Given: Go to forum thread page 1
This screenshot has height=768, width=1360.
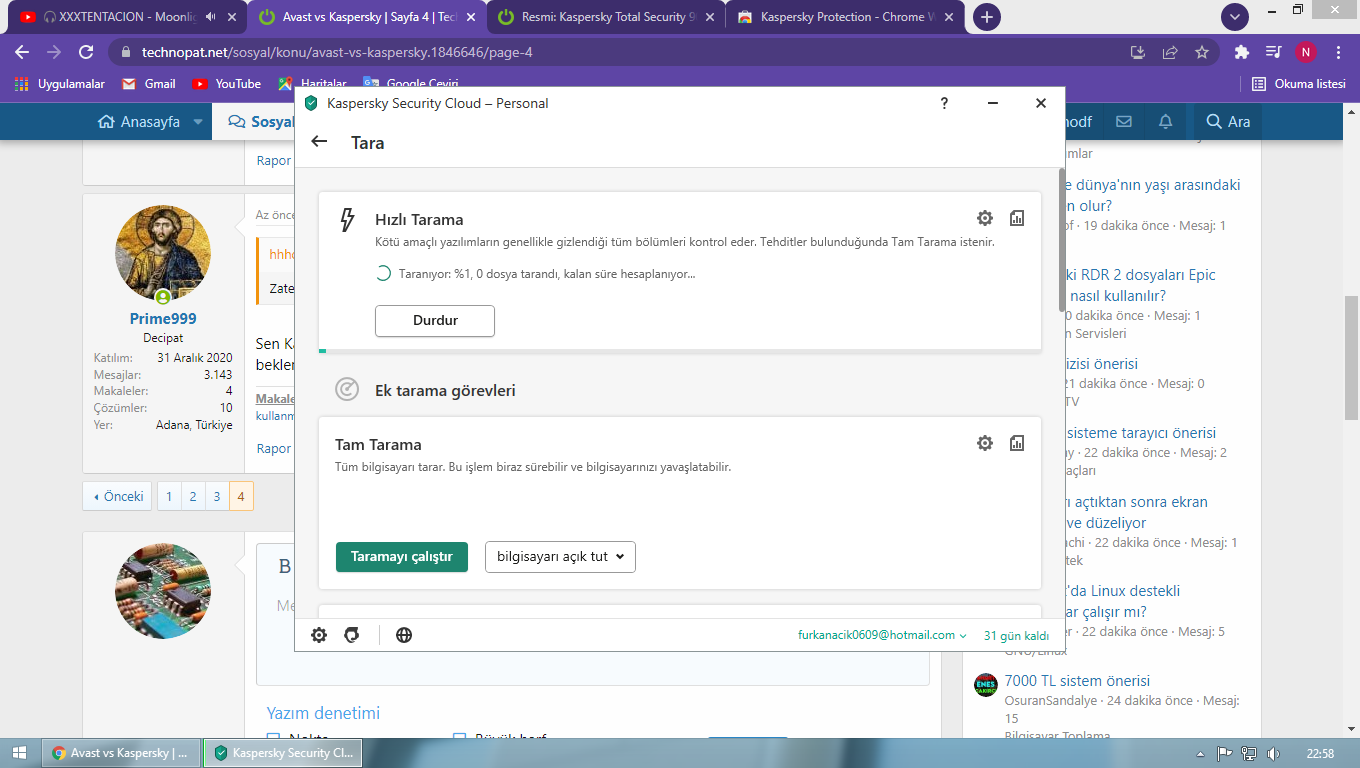Looking at the screenshot, I should [169, 496].
